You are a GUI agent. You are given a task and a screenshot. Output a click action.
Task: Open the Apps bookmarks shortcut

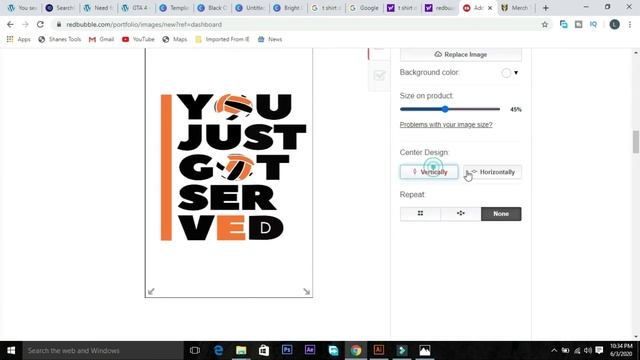(19, 39)
